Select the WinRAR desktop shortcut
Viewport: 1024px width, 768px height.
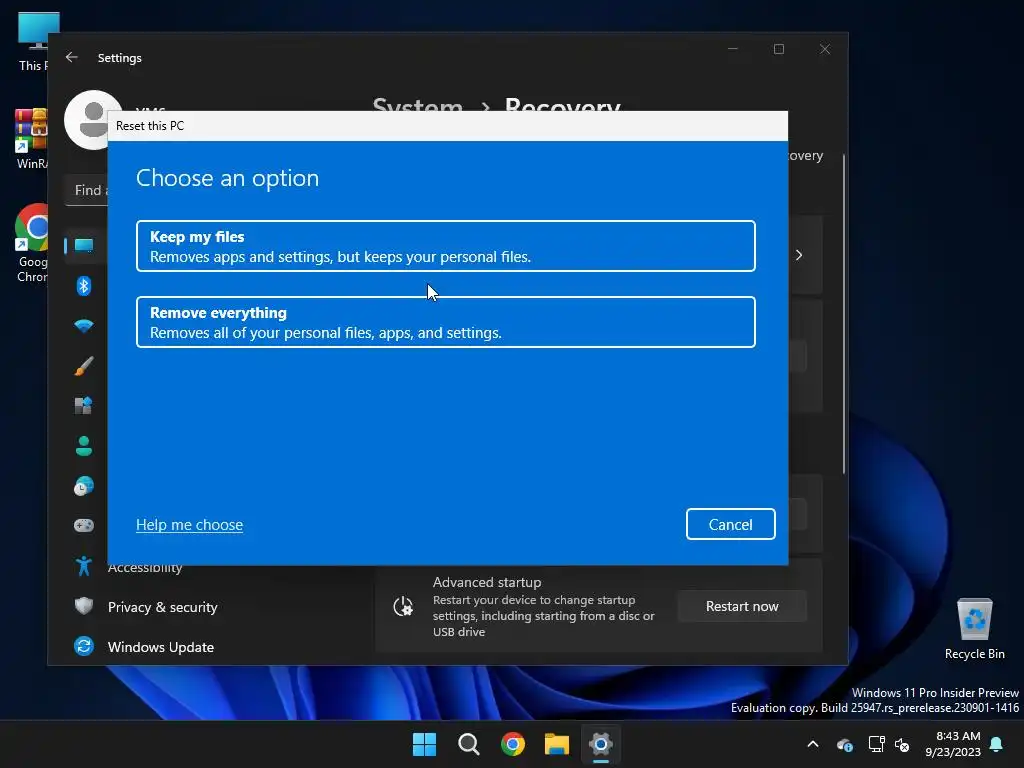[x=31, y=140]
